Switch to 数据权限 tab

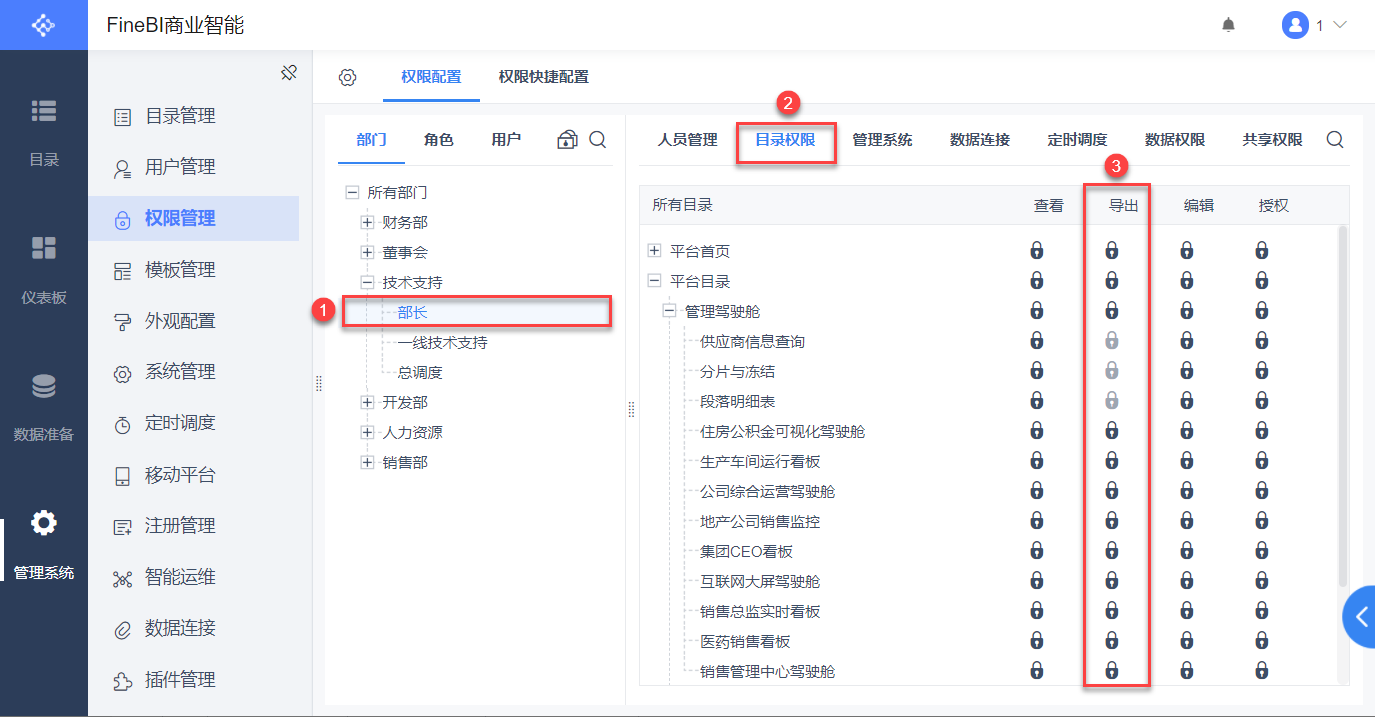pyautogui.click(x=1175, y=140)
